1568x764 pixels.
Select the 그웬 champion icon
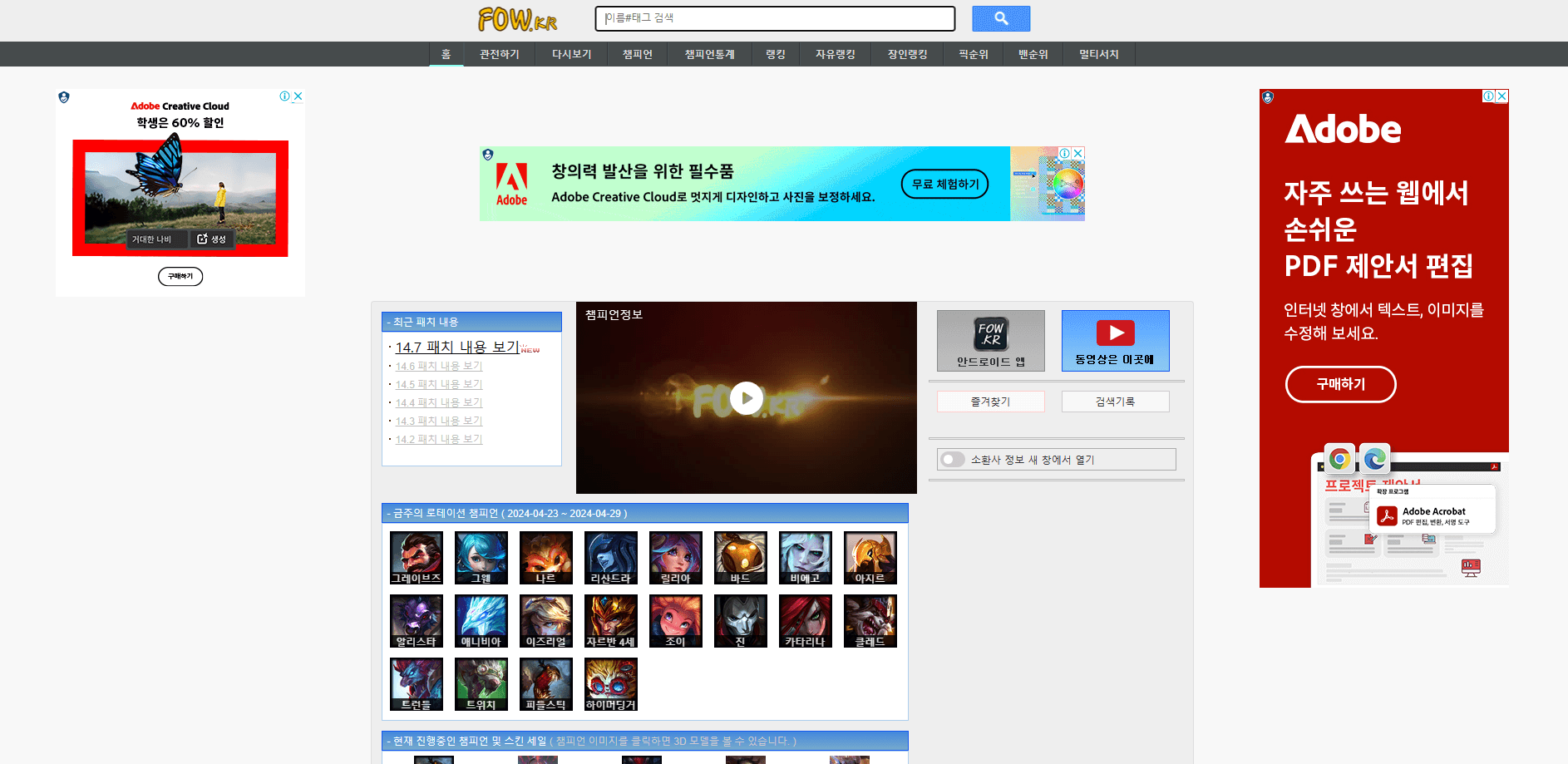click(481, 558)
